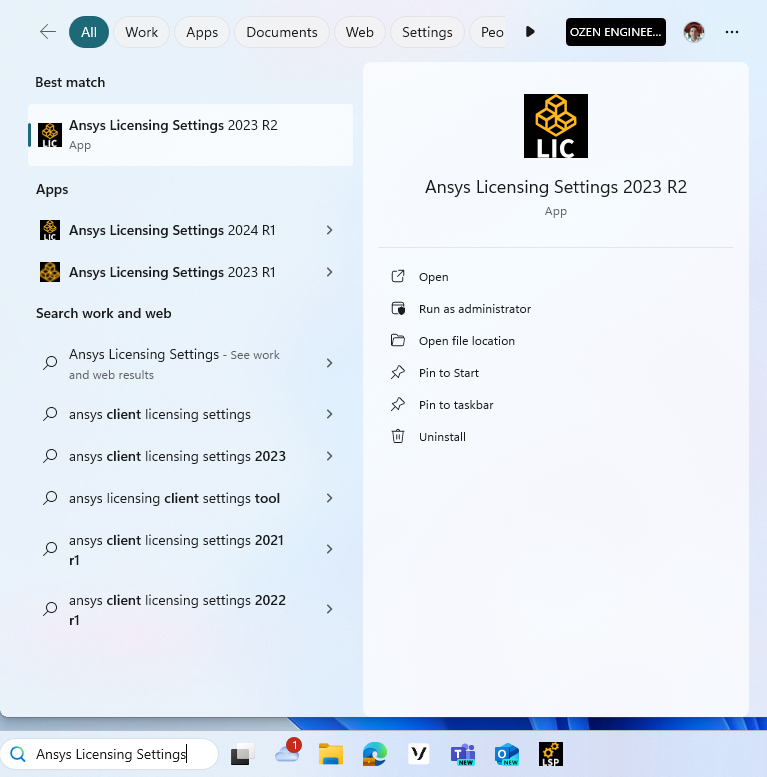Click the Task View icon in the taskbar
Screen dimensions: 767x777
pos(243,755)
